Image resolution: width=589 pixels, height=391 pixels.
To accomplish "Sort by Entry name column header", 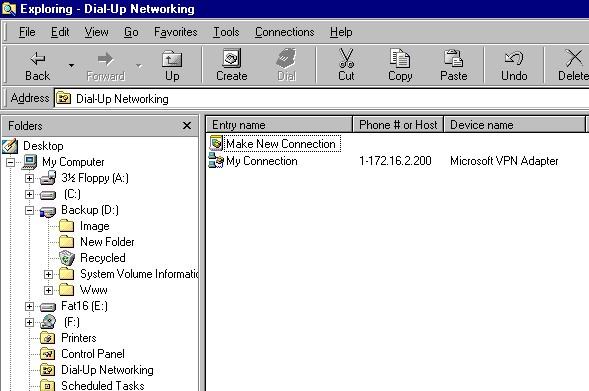I will point(279,125).
